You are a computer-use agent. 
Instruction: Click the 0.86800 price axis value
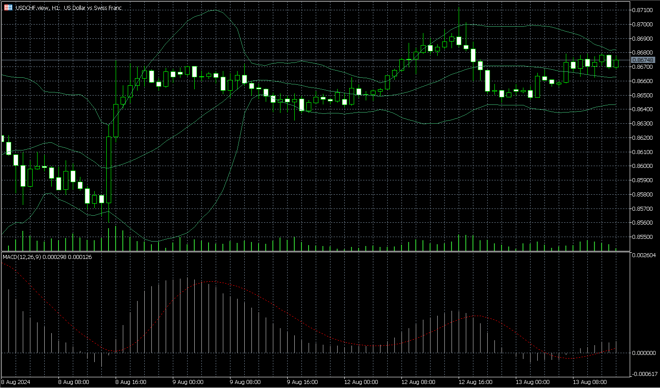click(643, 53)
